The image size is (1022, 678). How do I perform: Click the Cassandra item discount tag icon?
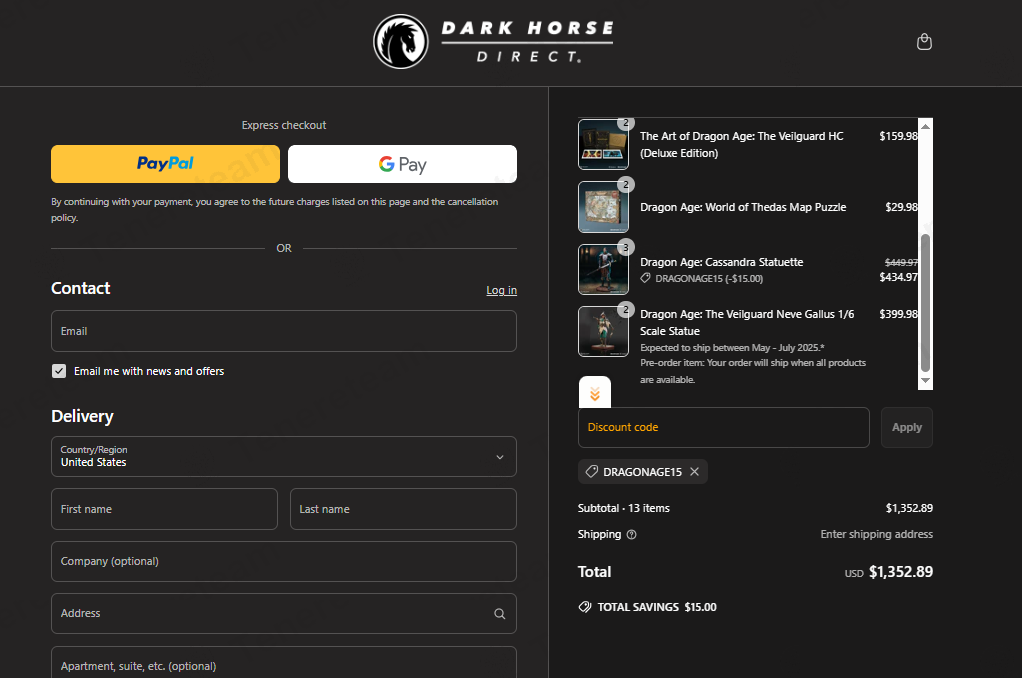645,278
